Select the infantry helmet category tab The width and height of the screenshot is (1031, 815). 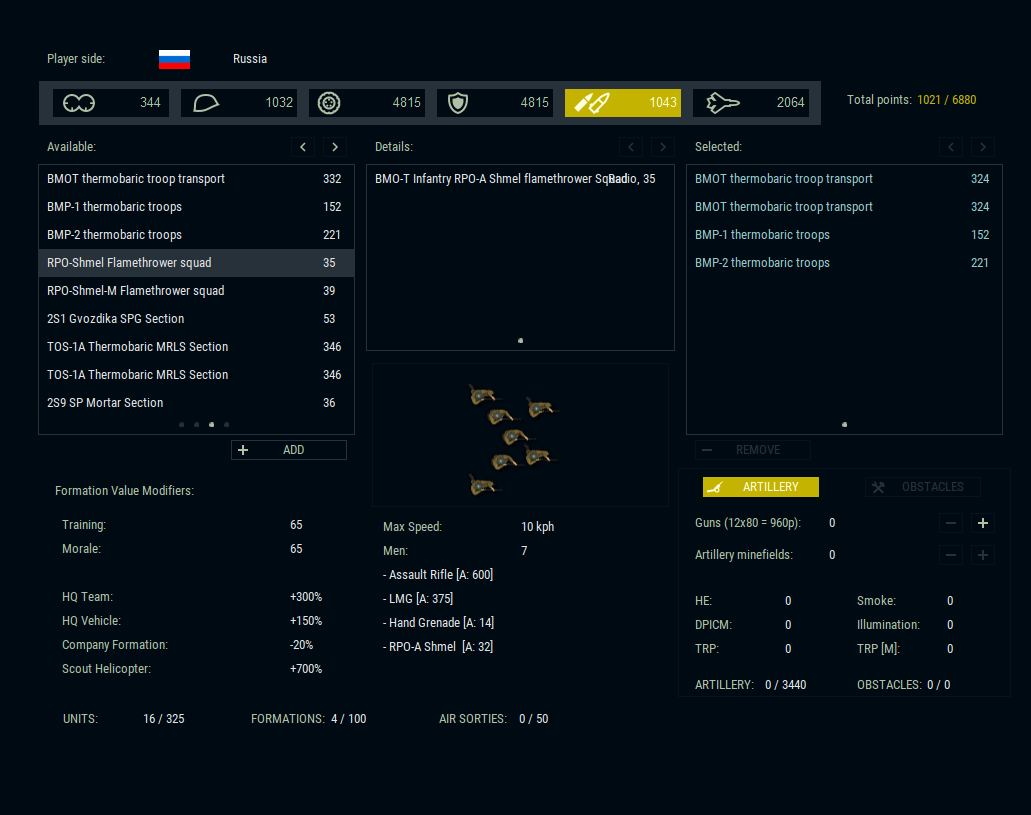pos(239,103)
